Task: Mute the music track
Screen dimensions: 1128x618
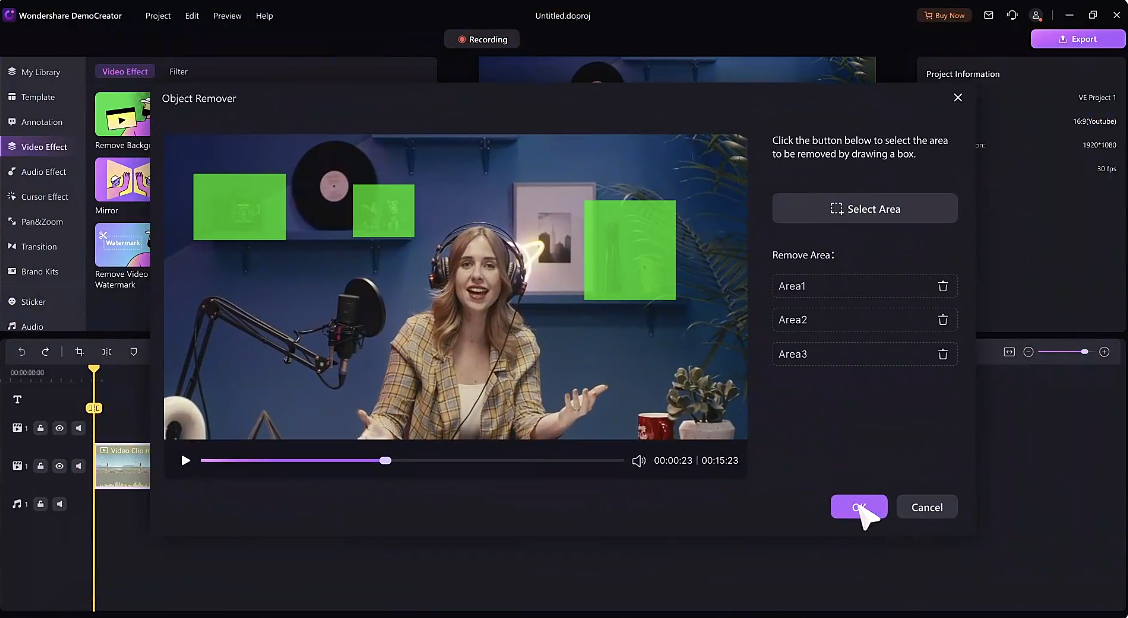Action: point(60,504)
